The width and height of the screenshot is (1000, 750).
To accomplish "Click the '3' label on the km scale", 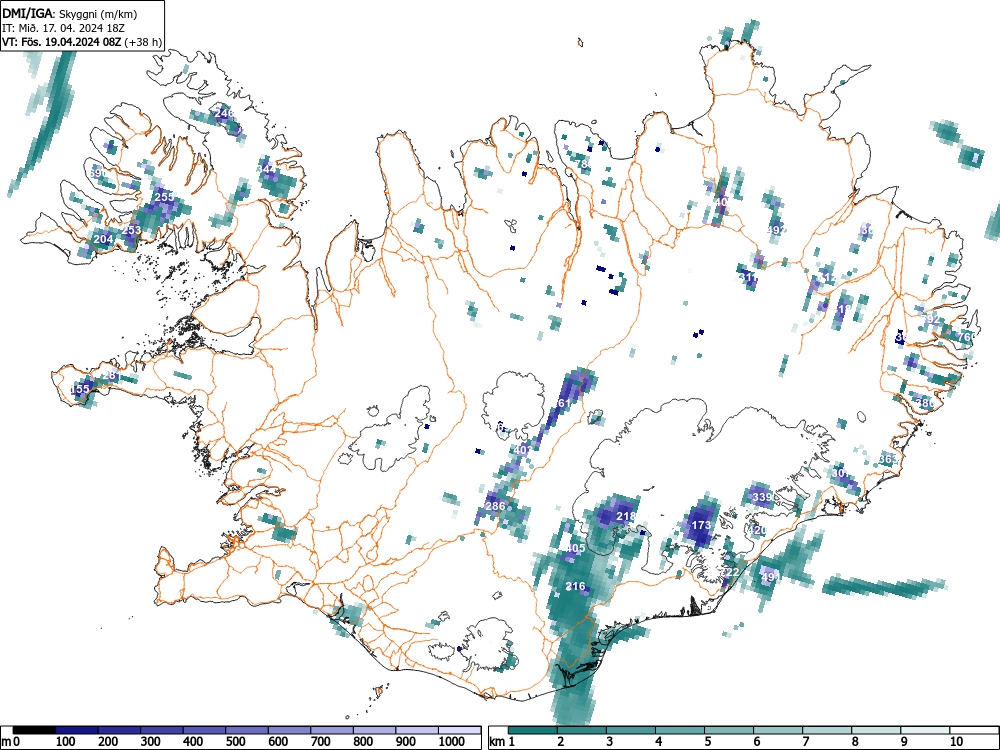I will coord(610,741).
